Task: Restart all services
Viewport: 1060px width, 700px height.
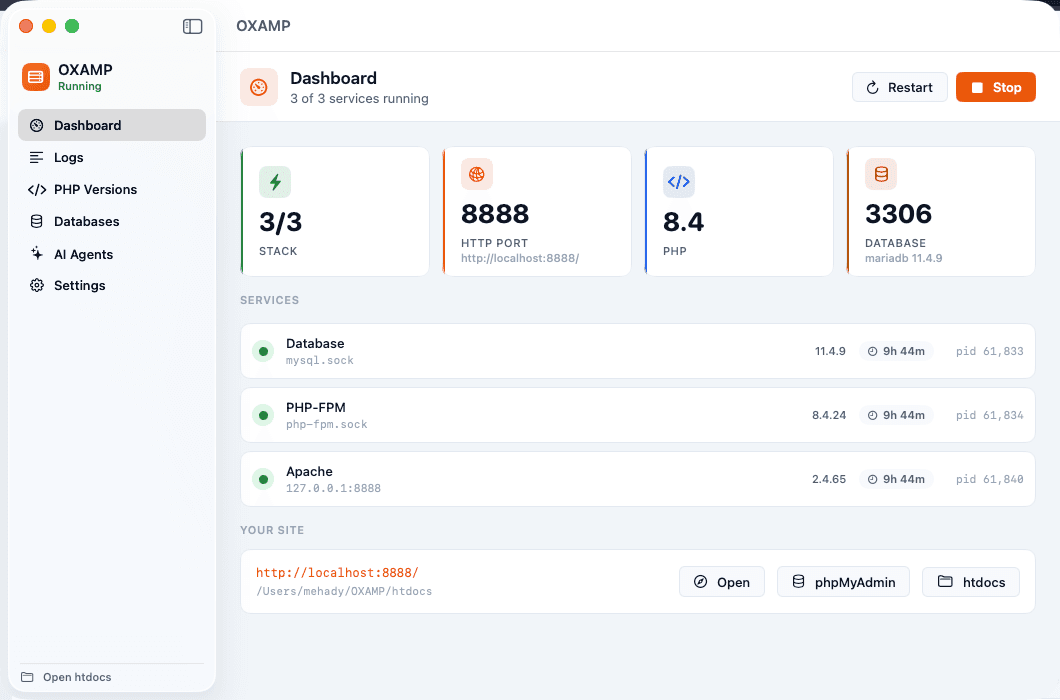Action: point(900,87)
